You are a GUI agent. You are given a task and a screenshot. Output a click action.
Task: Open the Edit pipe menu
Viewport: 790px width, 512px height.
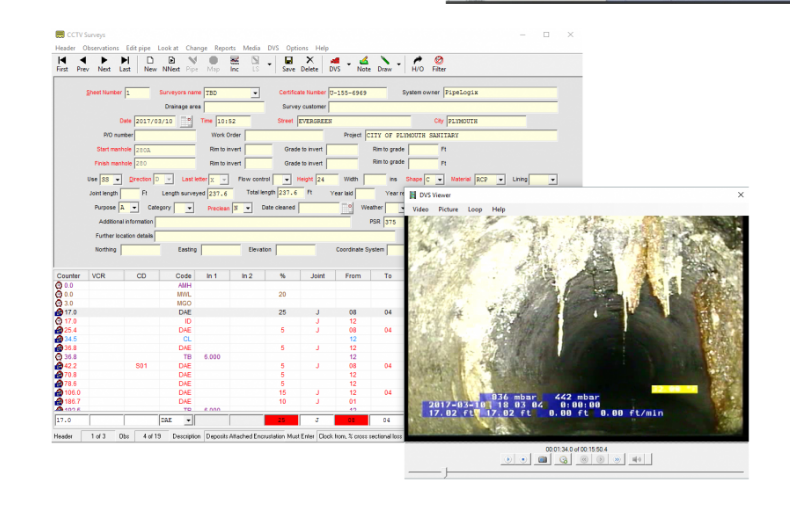138,48
